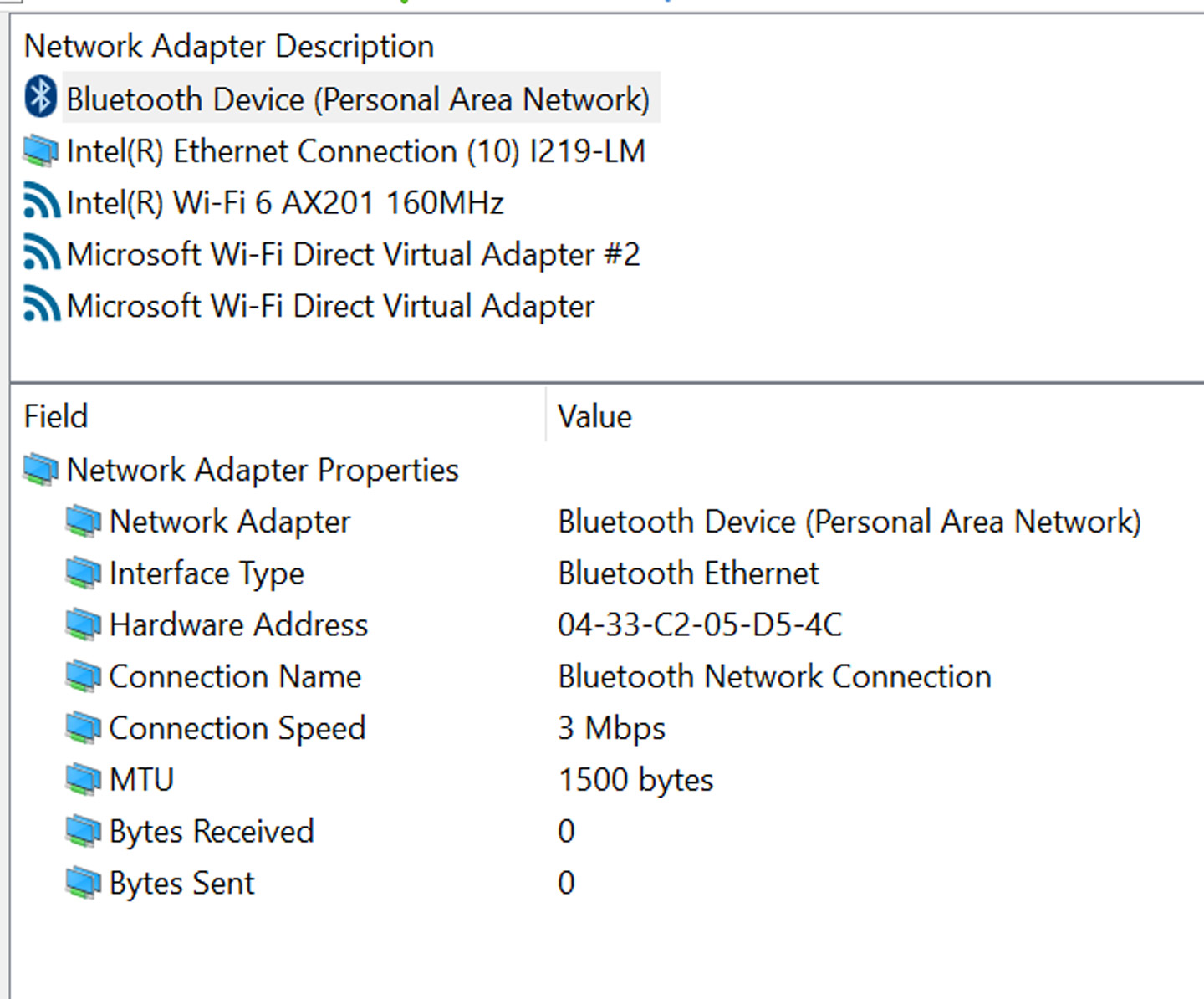Click the Network Adapter Properties group icon
Screen dimensions: 1204x999
point(40,470)
